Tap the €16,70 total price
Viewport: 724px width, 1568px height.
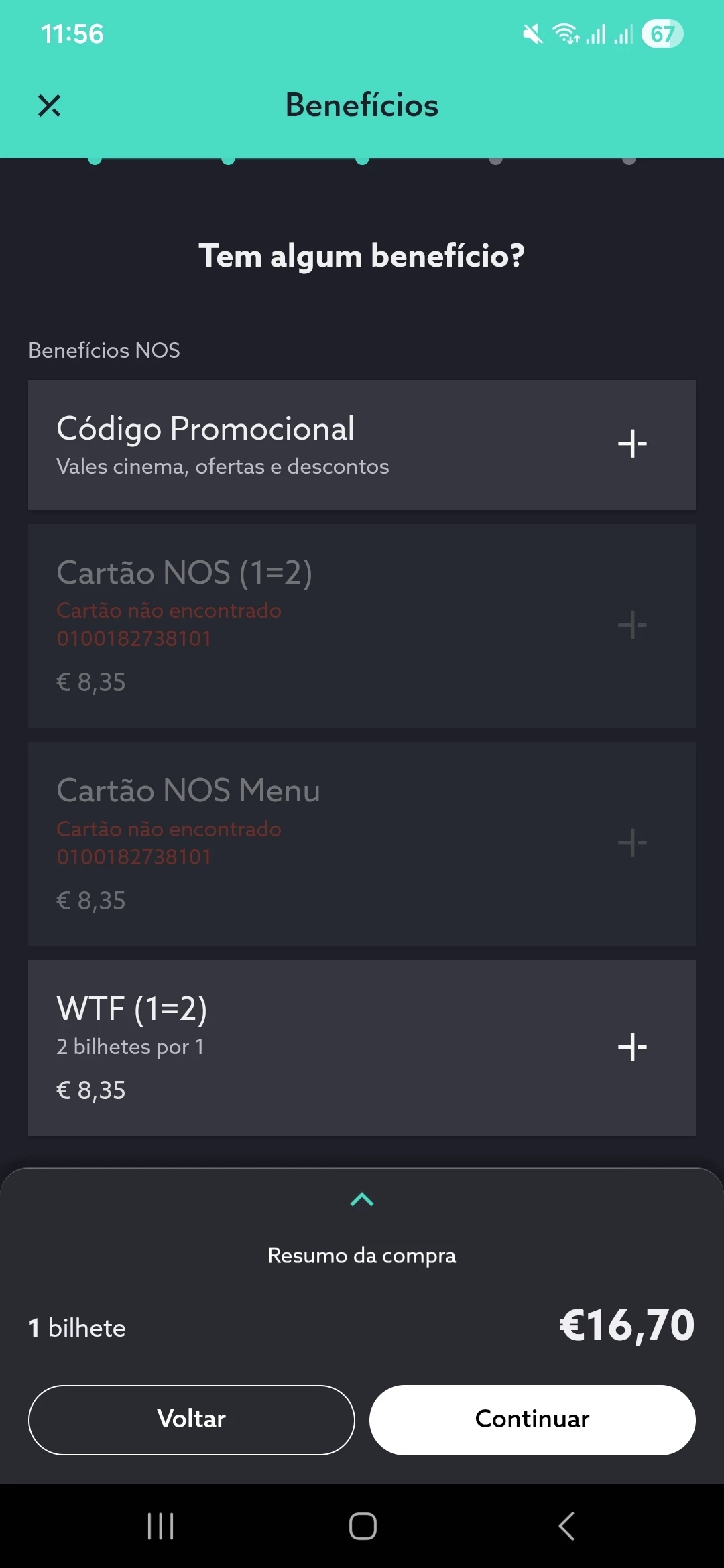(627, 1325)
